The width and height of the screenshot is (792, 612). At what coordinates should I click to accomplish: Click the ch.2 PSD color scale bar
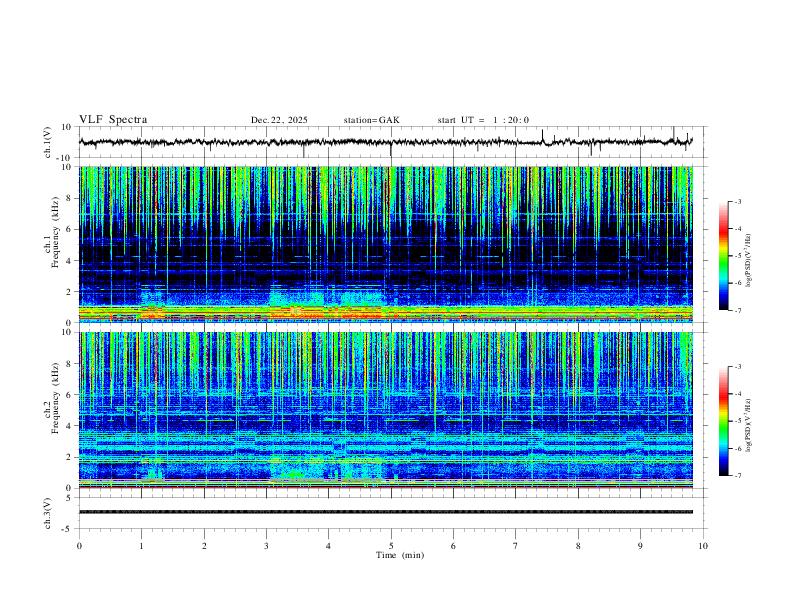point(723,421)
